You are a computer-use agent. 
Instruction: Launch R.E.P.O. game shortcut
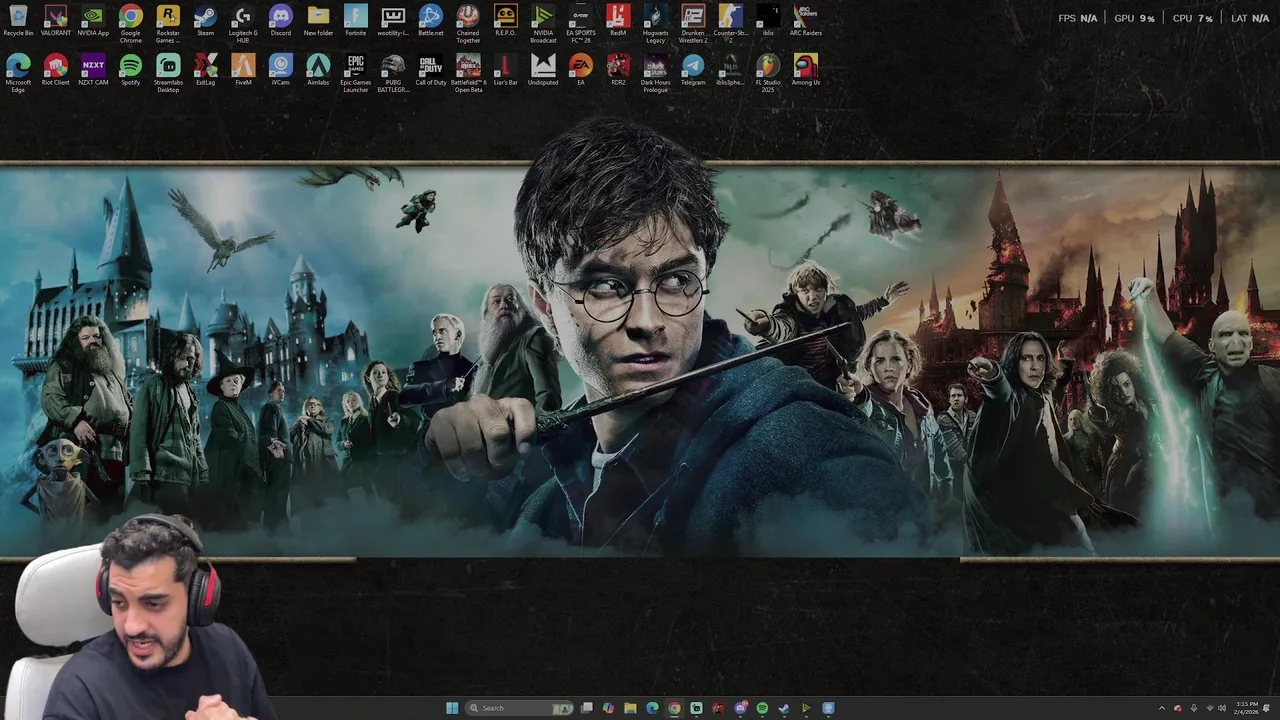pyautogui.click(x=506, y=21)
